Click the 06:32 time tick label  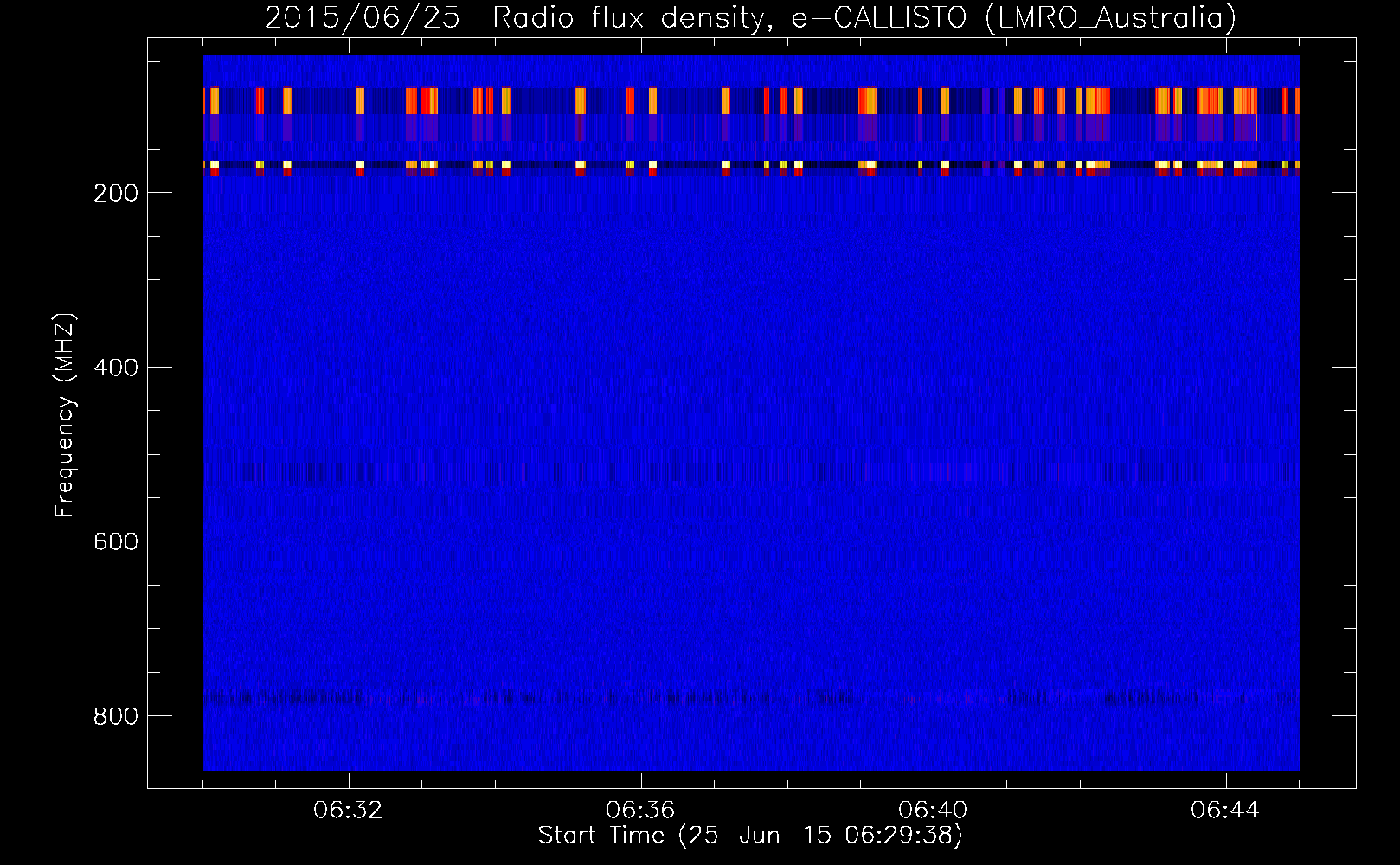[x=348, y=811]
